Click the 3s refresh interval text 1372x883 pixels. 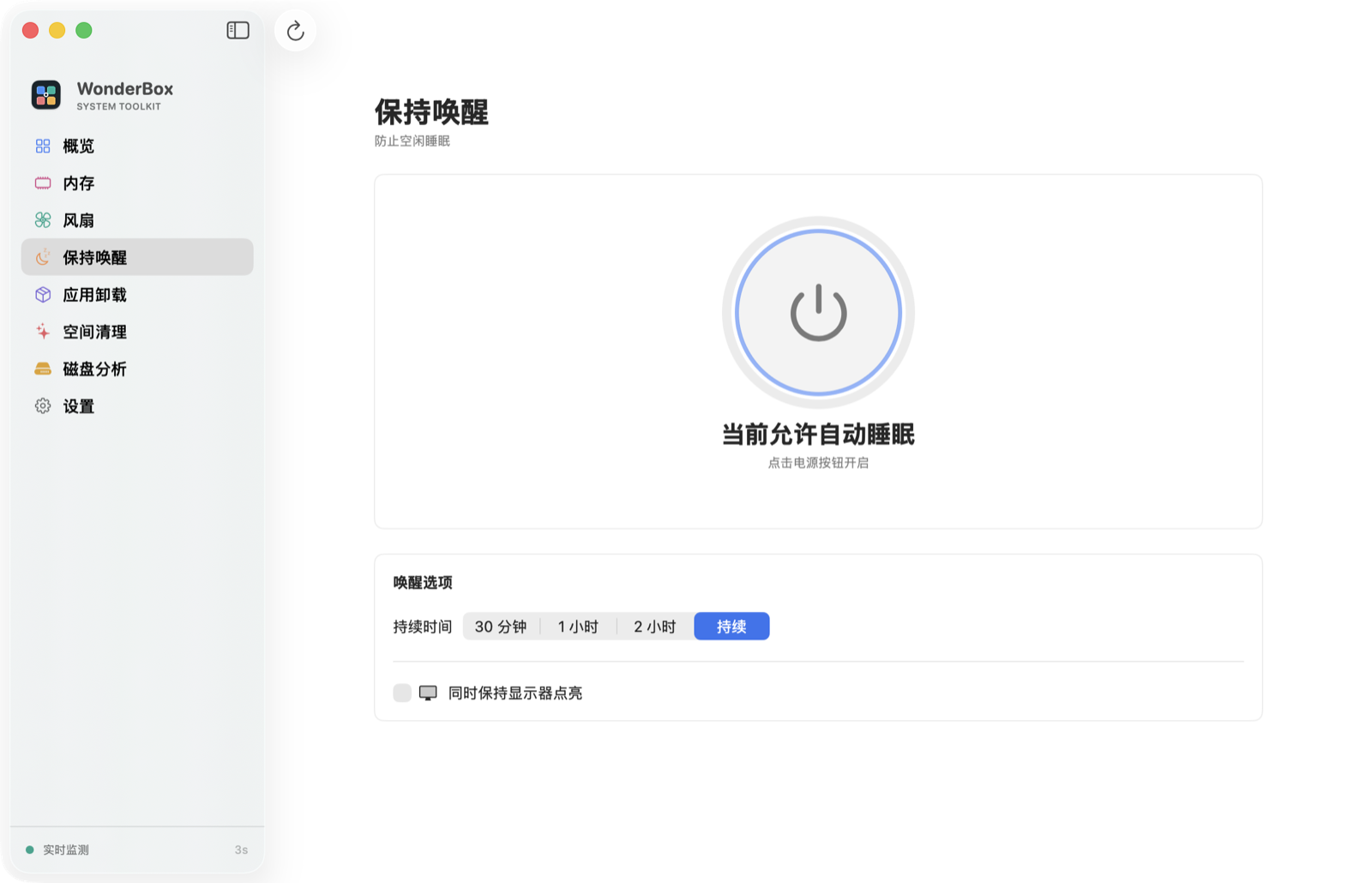point(241,850)
